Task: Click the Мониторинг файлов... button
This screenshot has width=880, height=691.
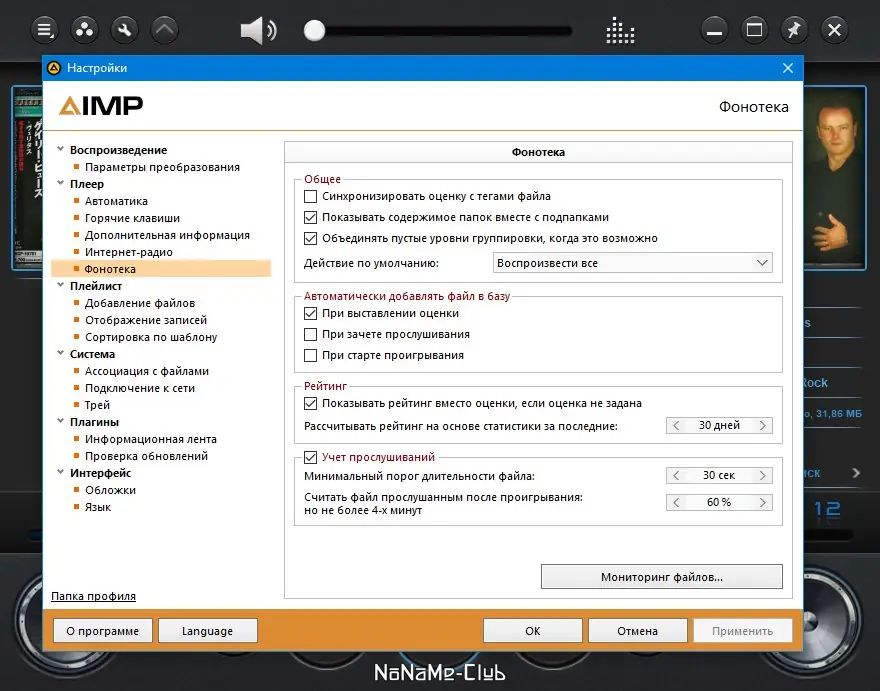Action: pyautogui.click(x=662, y=577)
